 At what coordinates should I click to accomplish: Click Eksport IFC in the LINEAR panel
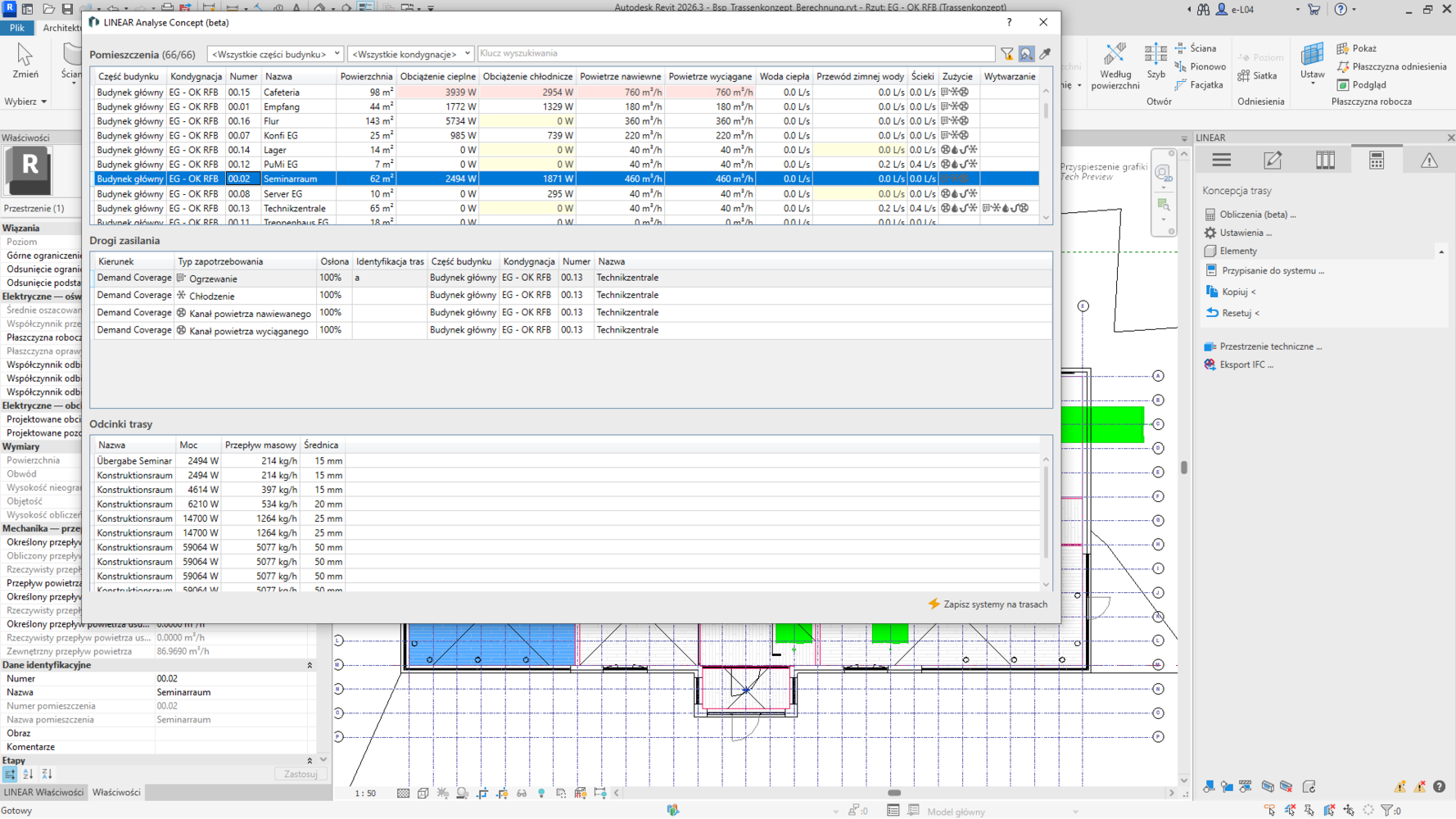tap(1246, 365)
